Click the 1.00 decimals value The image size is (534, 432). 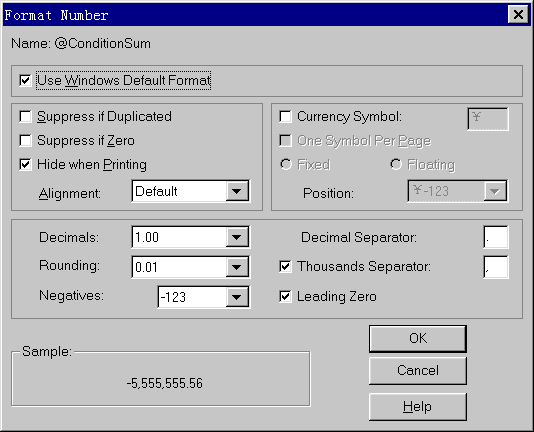[147, 237]
